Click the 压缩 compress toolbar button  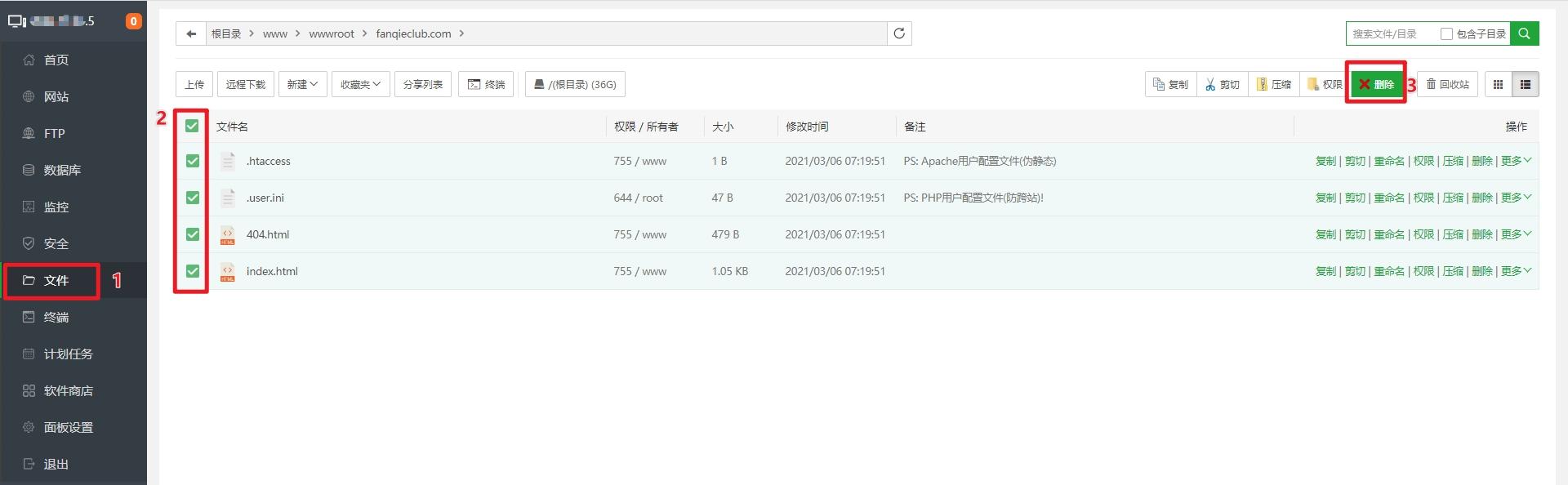(x=1273, y=84)
